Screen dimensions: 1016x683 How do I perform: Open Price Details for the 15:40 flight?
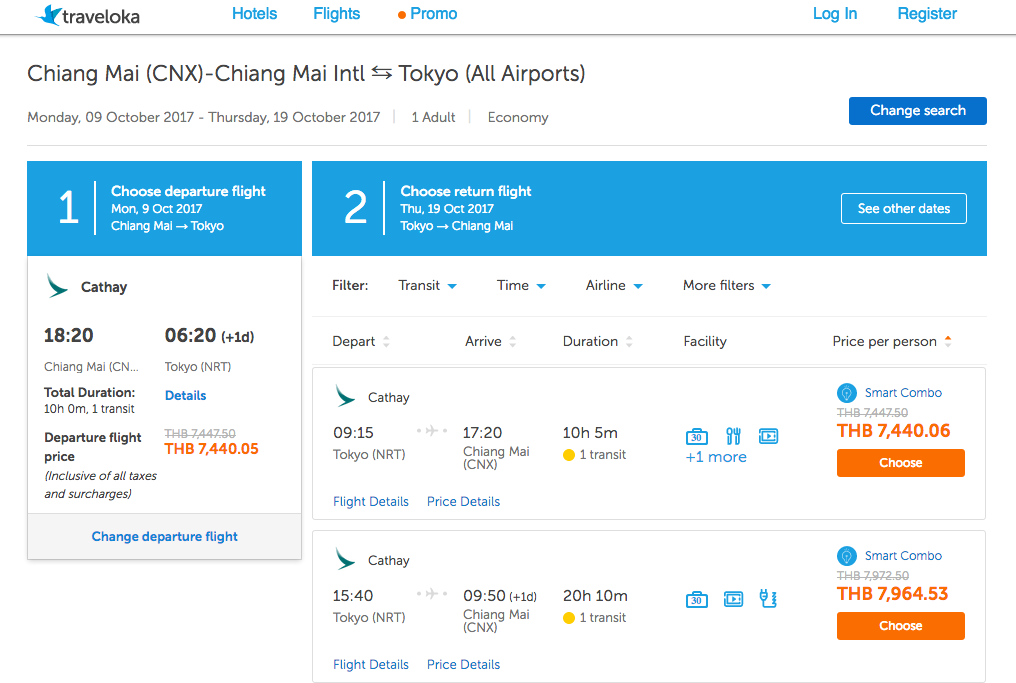tap(463, 664)
